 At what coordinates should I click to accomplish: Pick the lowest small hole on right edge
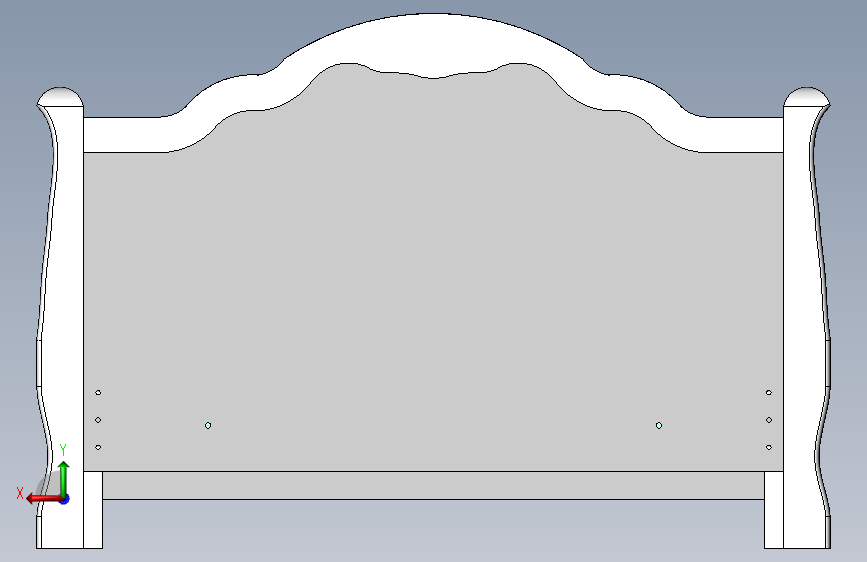pos(769,447)
